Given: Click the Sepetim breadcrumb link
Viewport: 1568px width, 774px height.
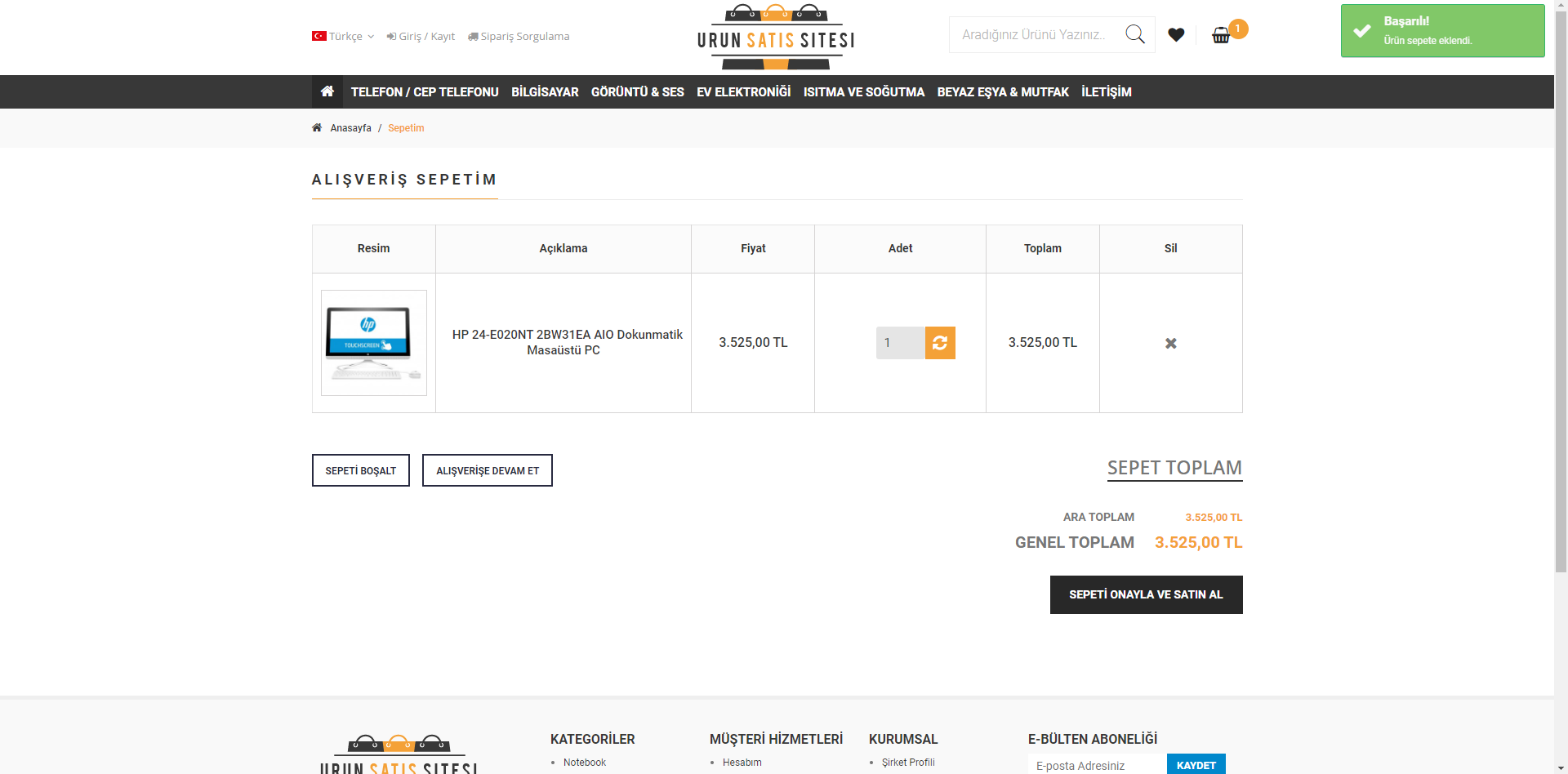Looking at the screenshot, I should pos(406,128).
